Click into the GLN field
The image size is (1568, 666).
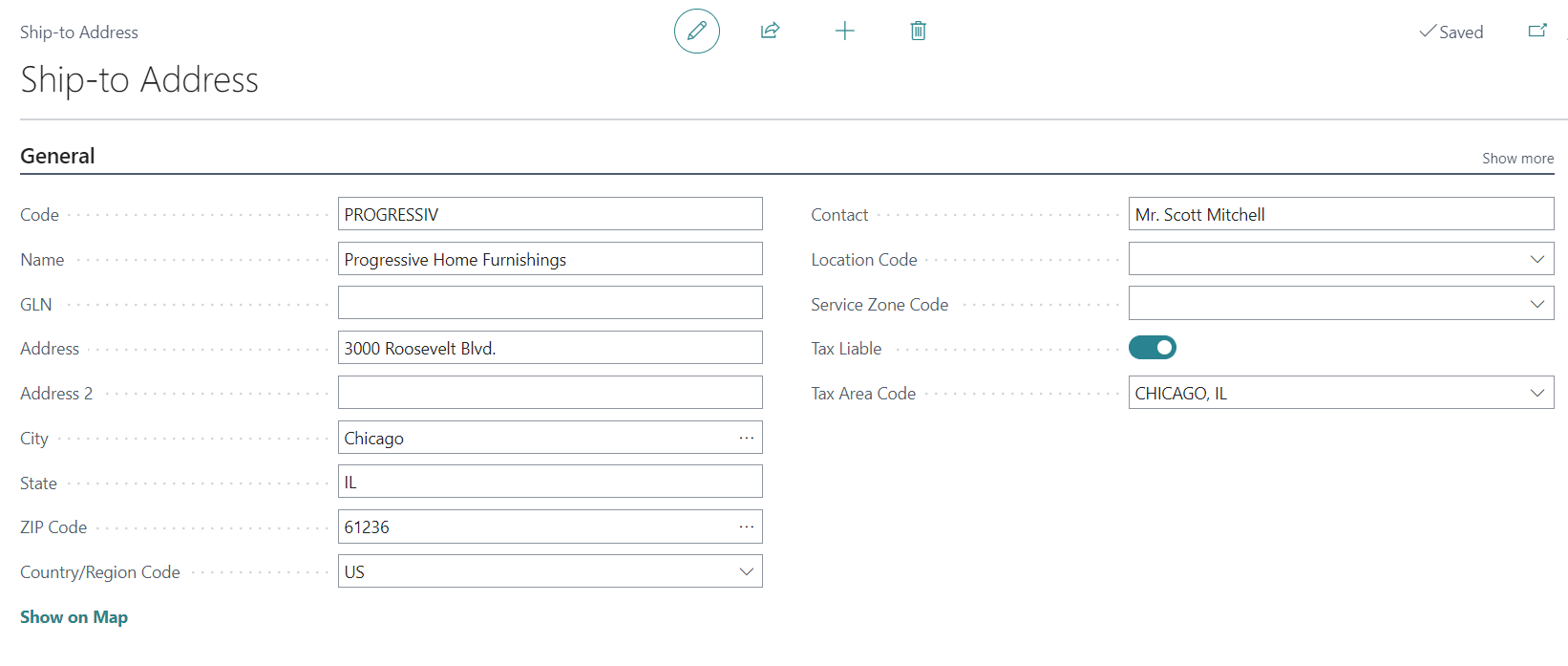549,303
